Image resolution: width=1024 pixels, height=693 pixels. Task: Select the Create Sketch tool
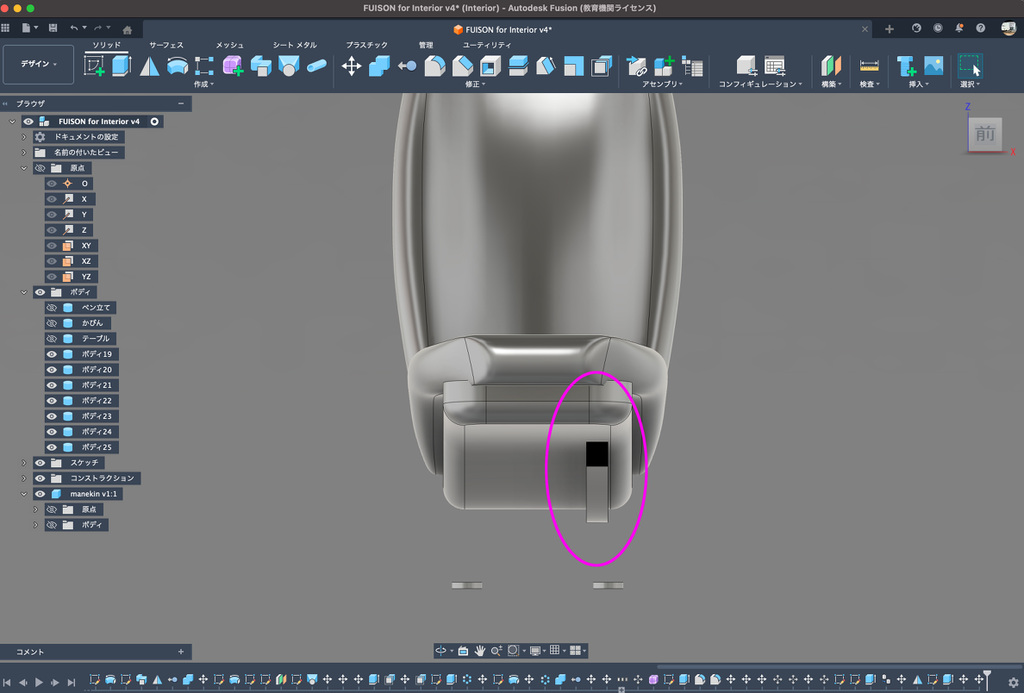click(x=94, y=66)
